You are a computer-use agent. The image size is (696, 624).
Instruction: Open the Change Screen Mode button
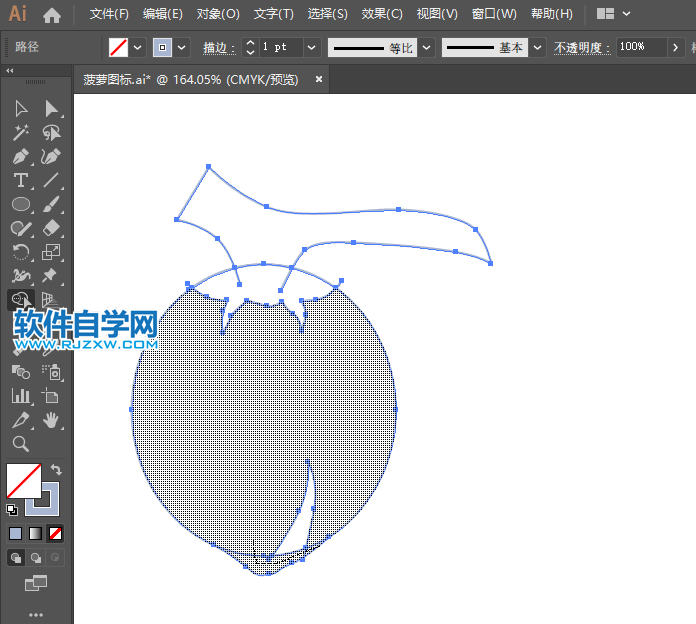pos(36,583)
